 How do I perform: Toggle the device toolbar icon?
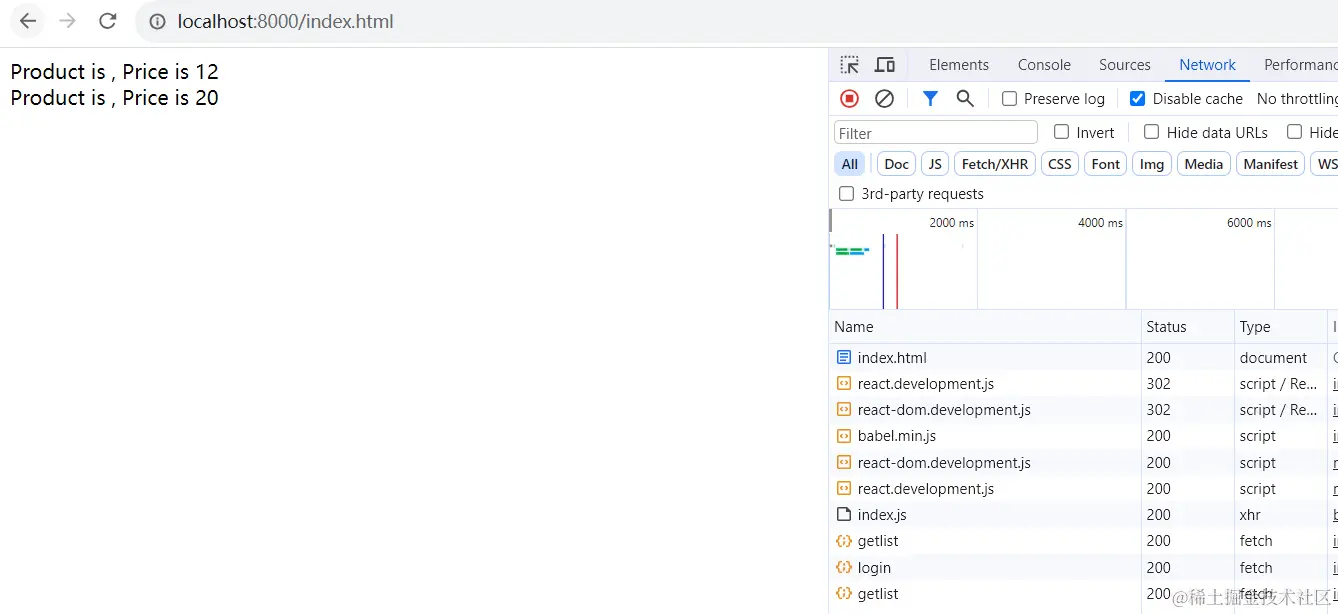pyautogui.click(x=885, y=65)
